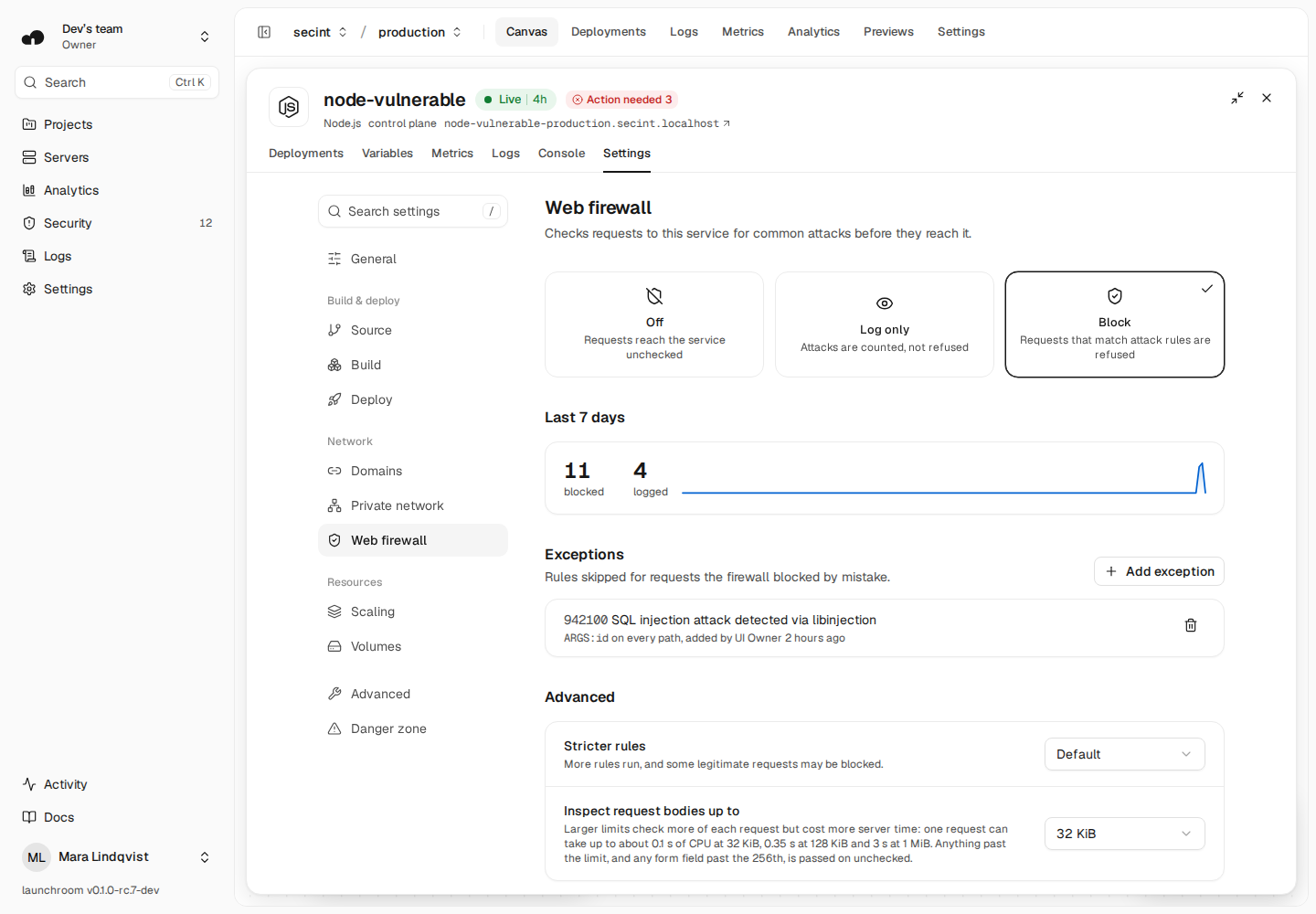
Task: Open the Deploy settings section
Action: pyautogui.click(x=413, y=399)
